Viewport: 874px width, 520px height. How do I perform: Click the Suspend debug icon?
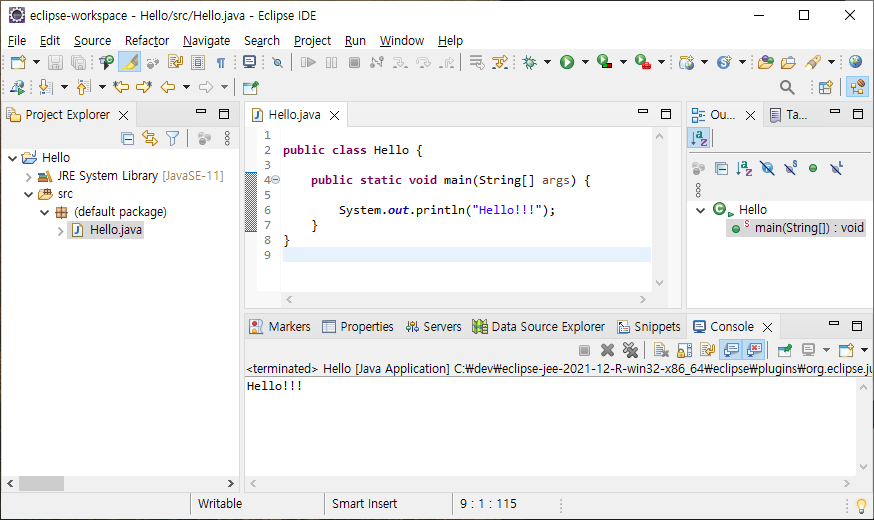pos(331,62)
